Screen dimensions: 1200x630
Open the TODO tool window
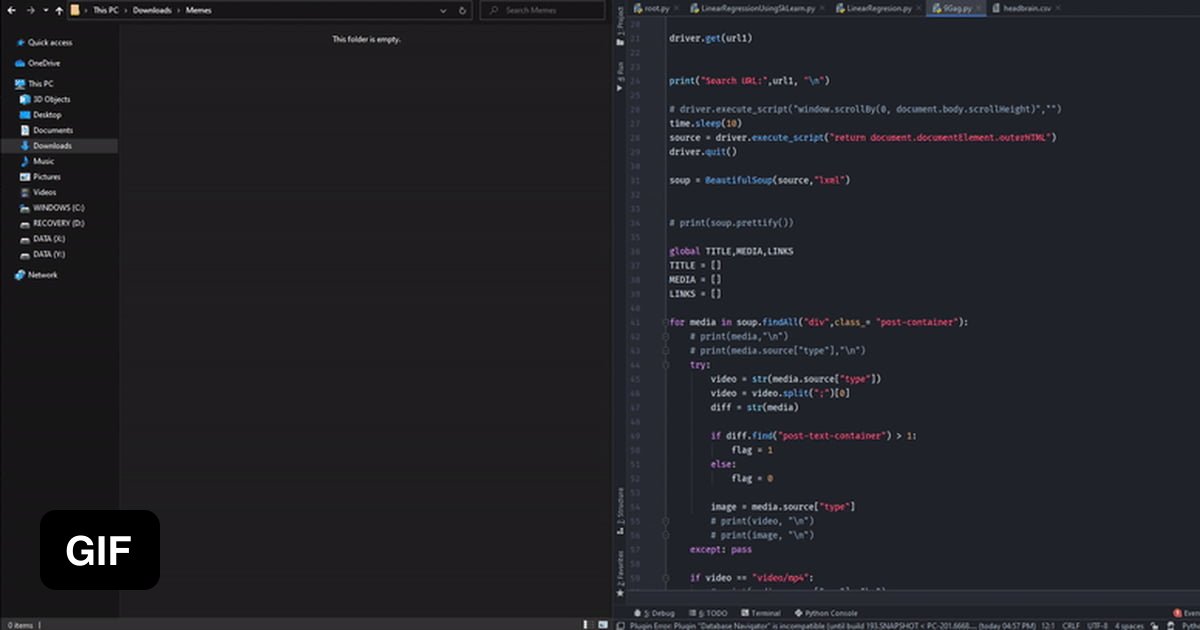click(x=713, y=613)
